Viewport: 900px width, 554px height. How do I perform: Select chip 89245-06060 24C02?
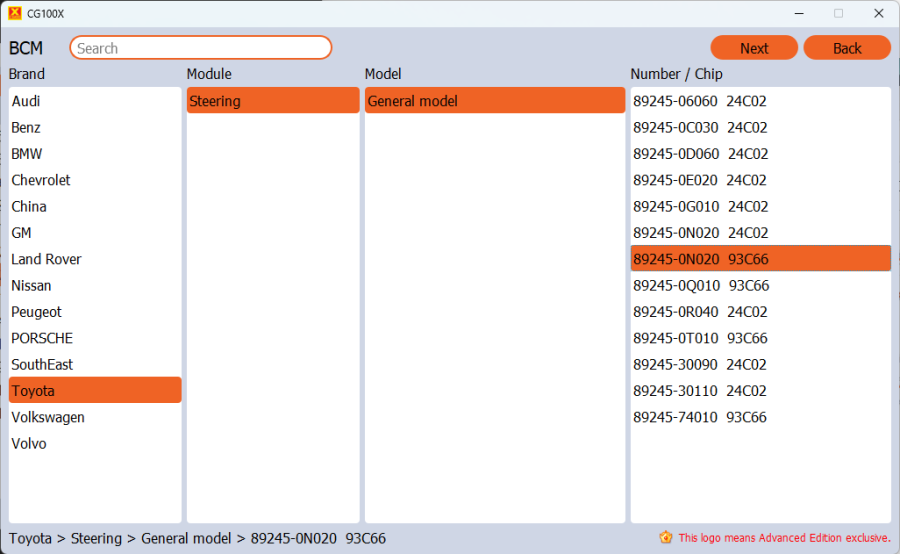tap(700, 101)
